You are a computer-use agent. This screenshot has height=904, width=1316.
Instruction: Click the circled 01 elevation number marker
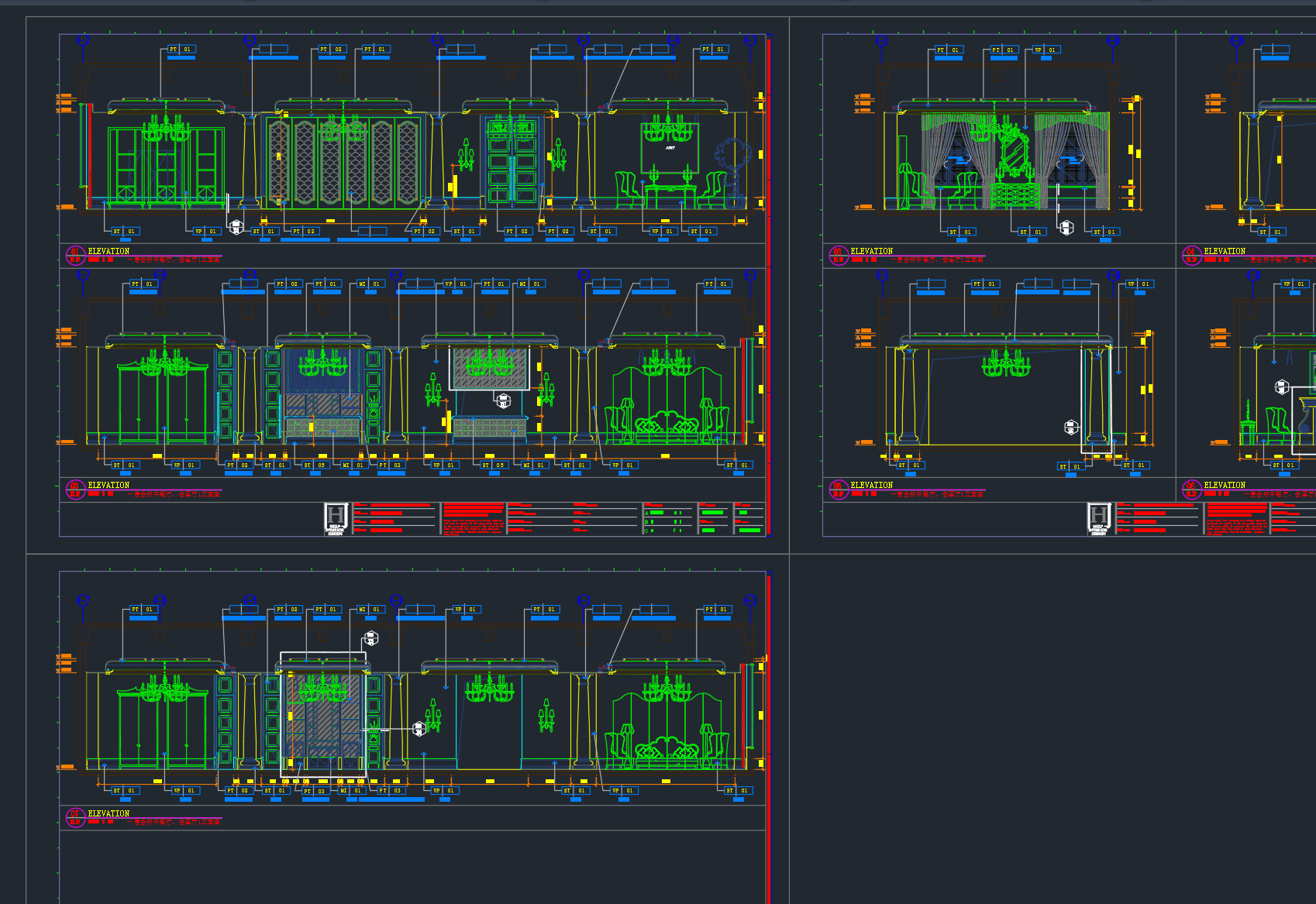pos(75,255)
